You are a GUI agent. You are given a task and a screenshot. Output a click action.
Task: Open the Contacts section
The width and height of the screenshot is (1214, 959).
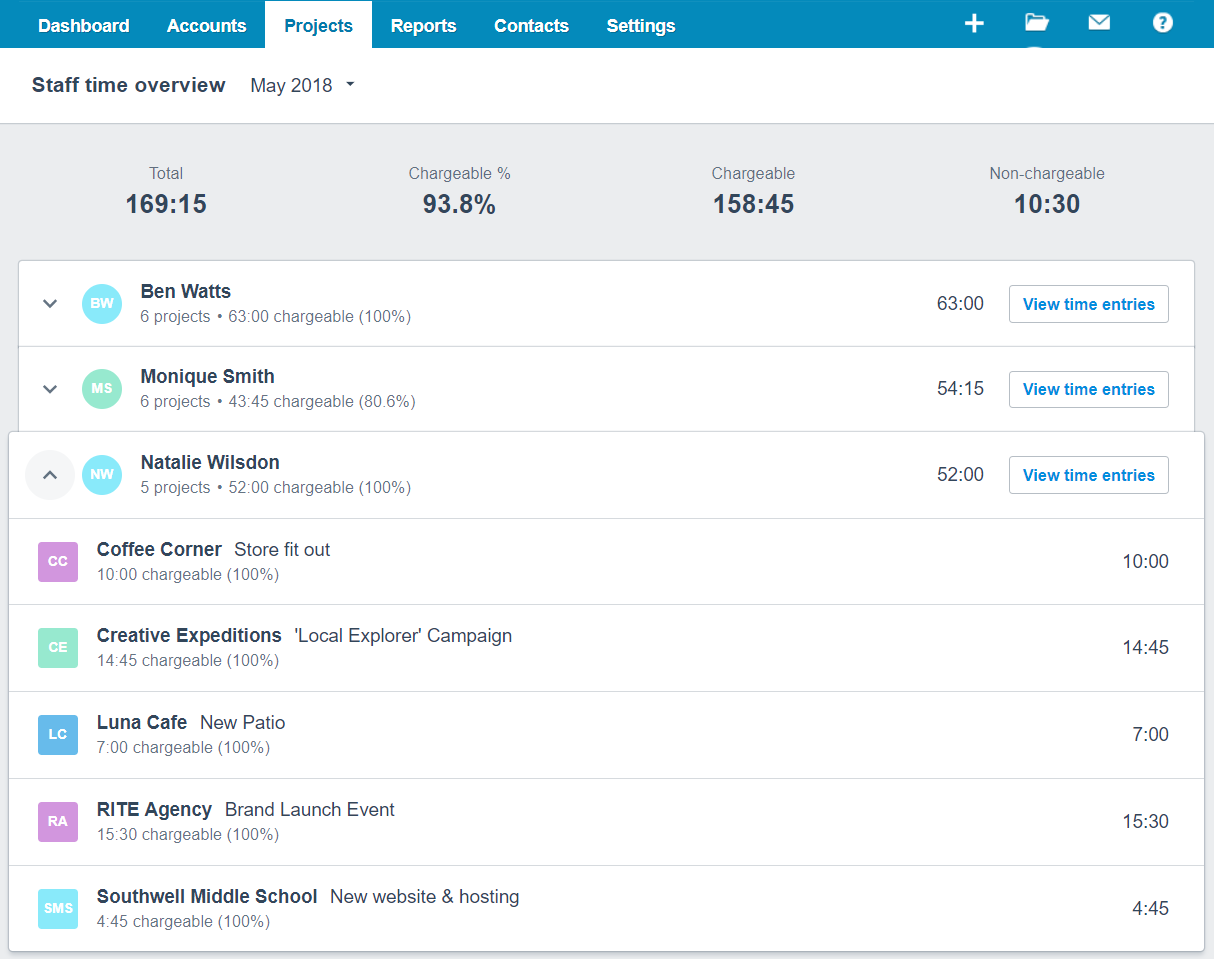coord(531,25)
